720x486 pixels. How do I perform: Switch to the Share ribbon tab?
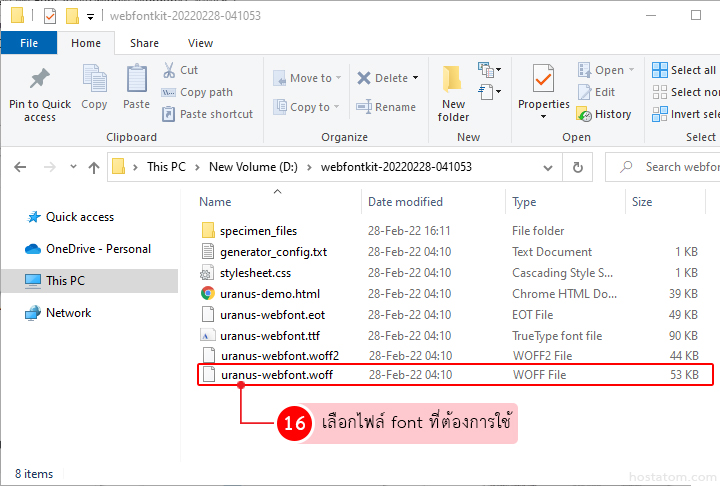click(x=144, y=43)
